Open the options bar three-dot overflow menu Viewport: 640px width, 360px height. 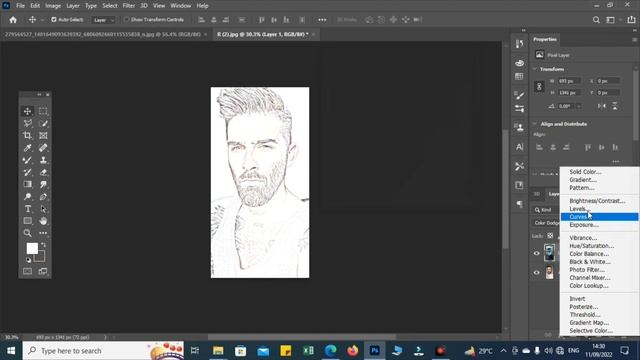coord(322,20)
